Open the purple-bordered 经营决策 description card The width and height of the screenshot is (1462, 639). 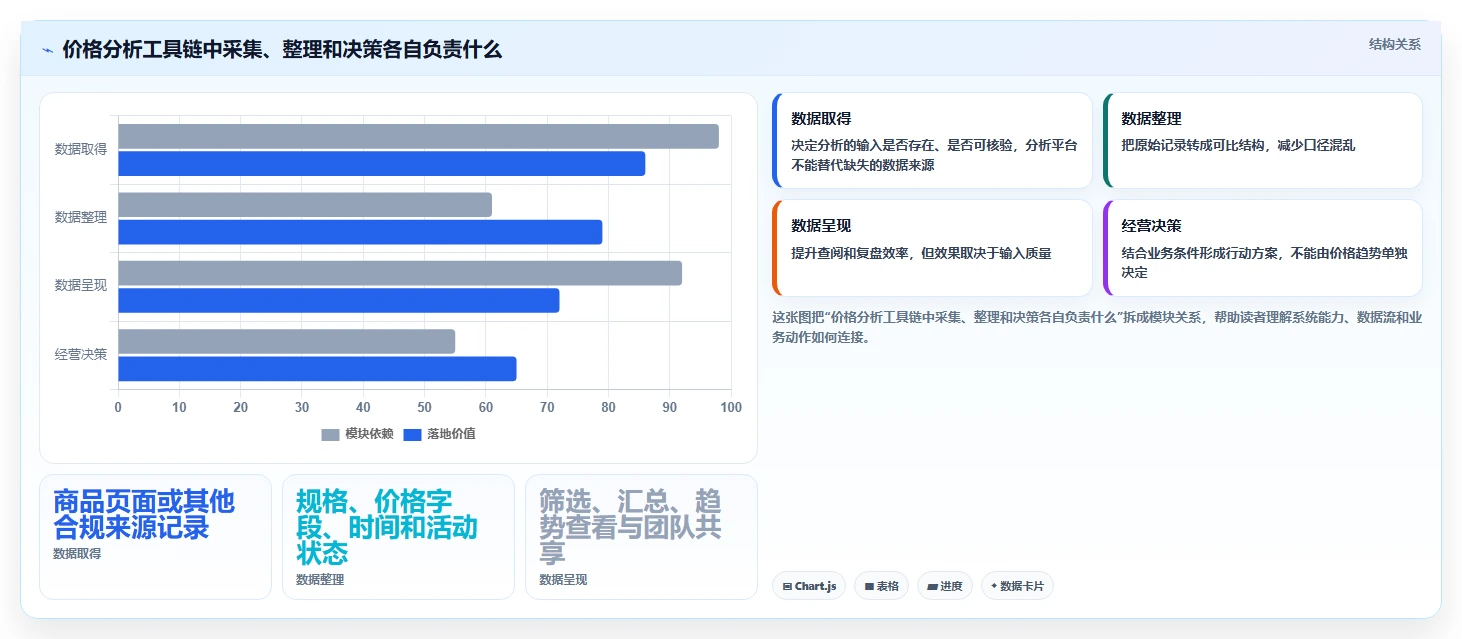point(1262,248)
